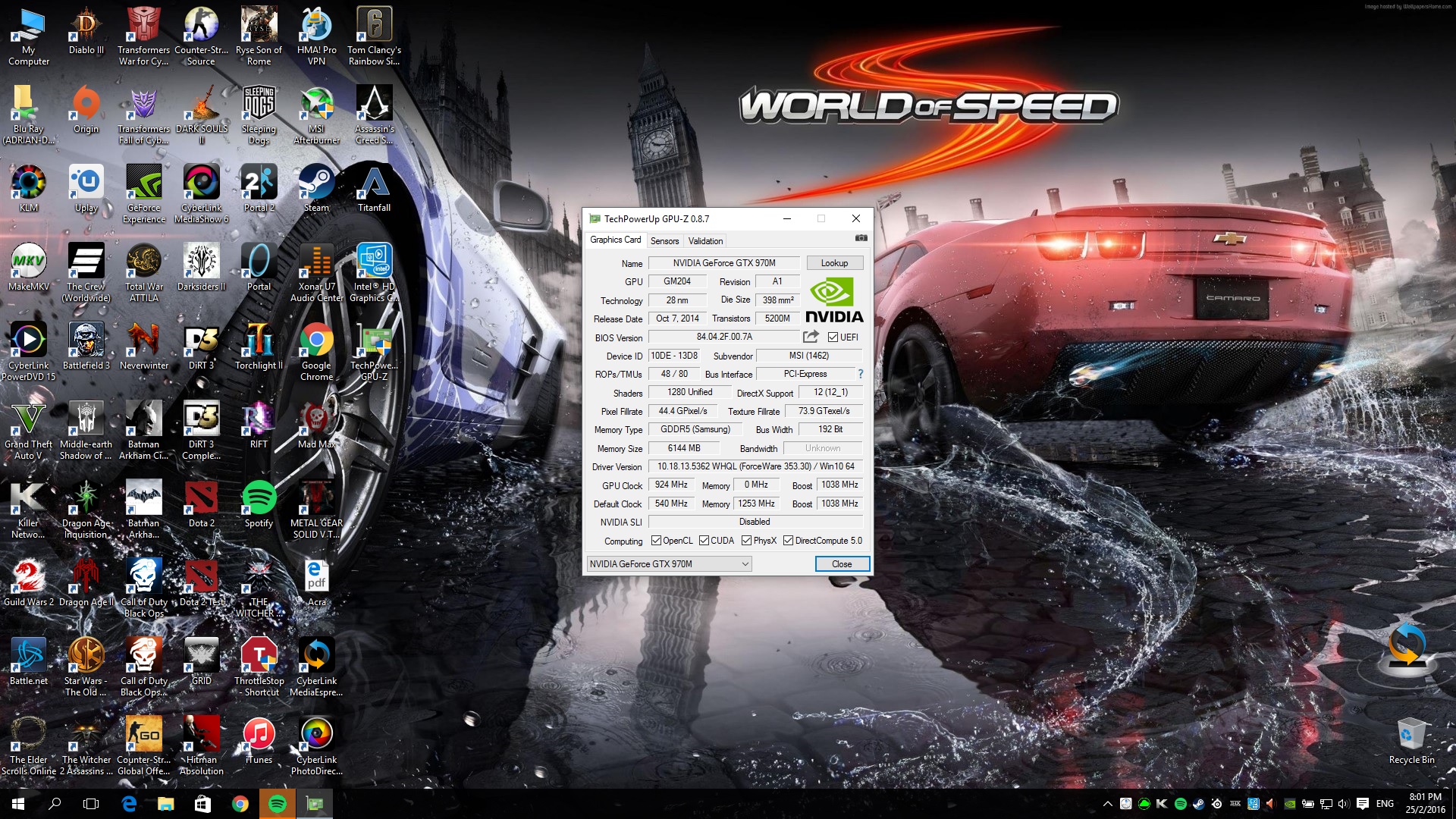Open the Diablo III desktop icon
1456x819 pixels.
pos(86,32)
